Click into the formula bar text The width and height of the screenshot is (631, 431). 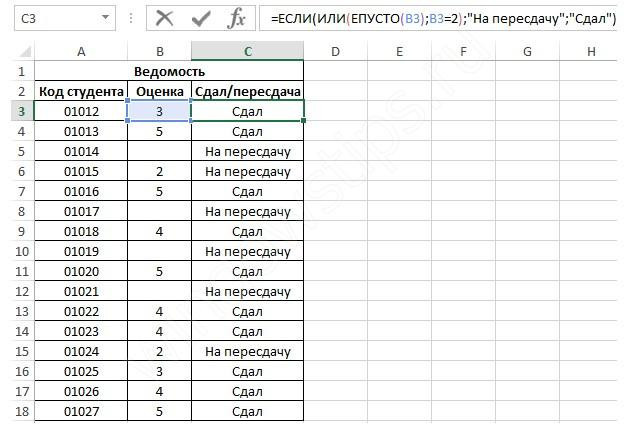point(443,19)
